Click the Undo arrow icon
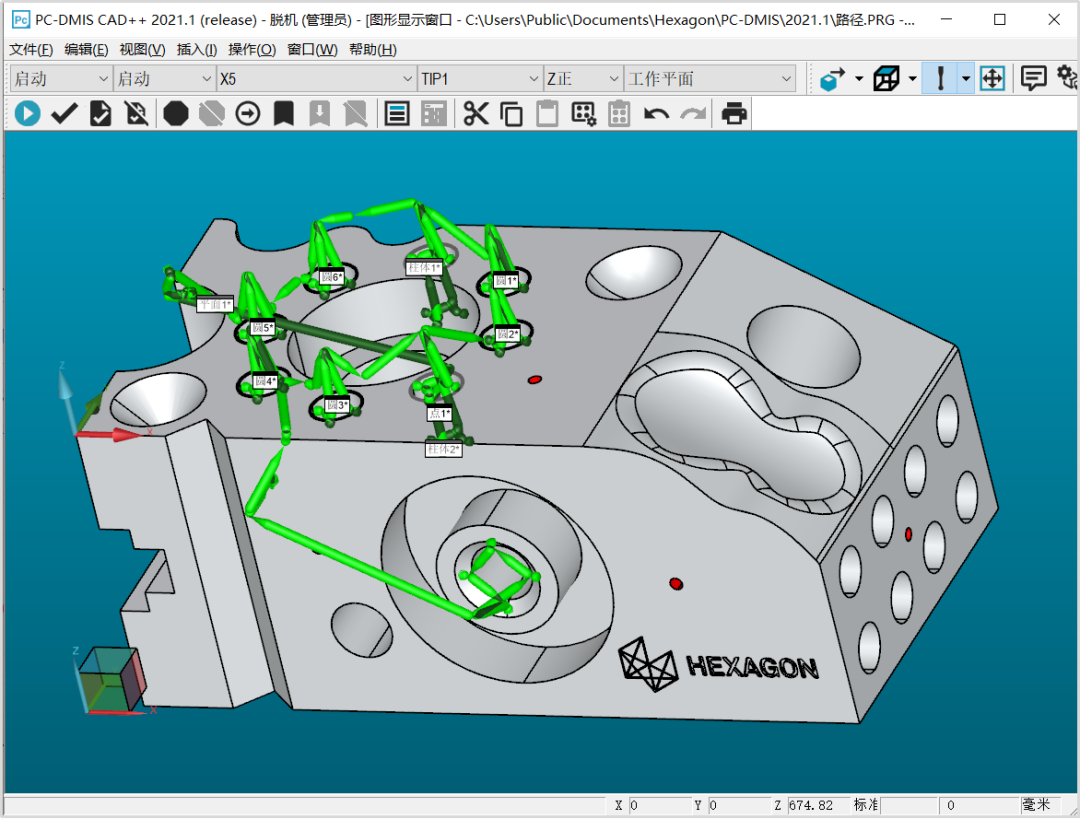Screen dimensions: 1080x819 click(x=656, y=114)
